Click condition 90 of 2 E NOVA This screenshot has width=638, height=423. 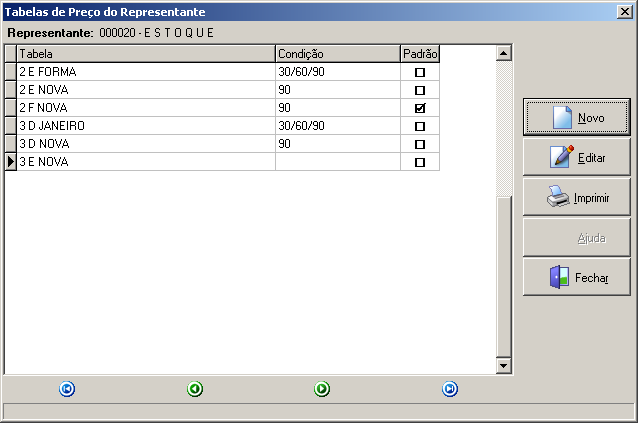point(338,89)
